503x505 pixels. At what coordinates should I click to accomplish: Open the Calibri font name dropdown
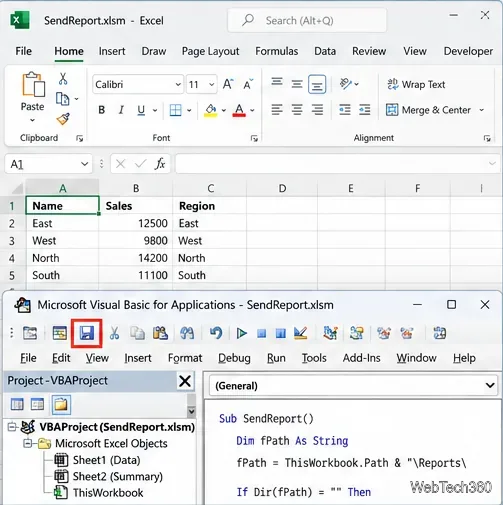(178, 85)
